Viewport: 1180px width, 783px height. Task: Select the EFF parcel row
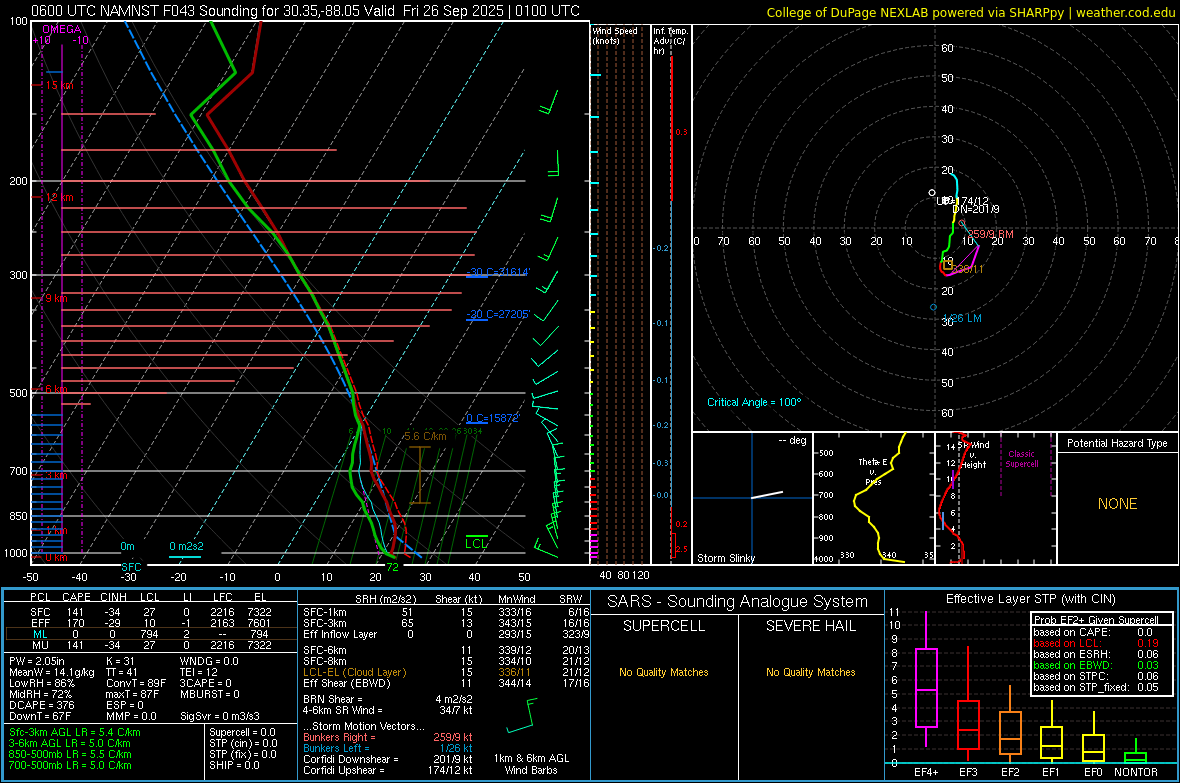click(151, 623)
